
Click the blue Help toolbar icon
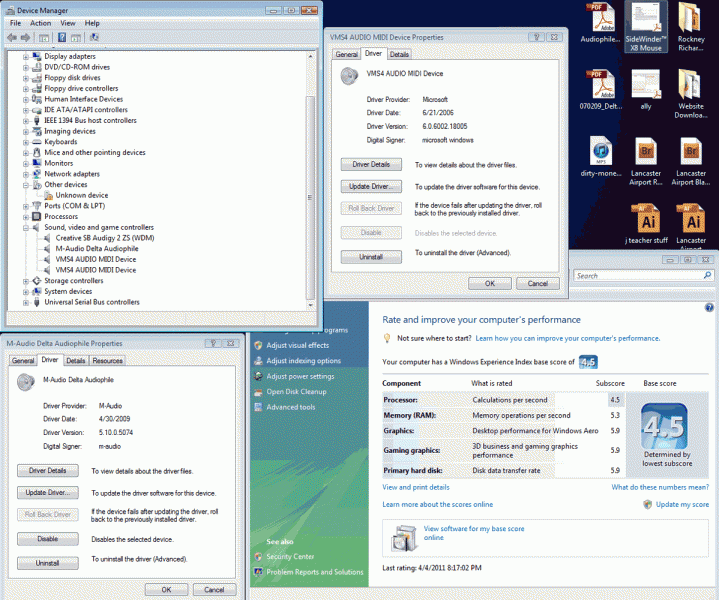tap(62, 38)
